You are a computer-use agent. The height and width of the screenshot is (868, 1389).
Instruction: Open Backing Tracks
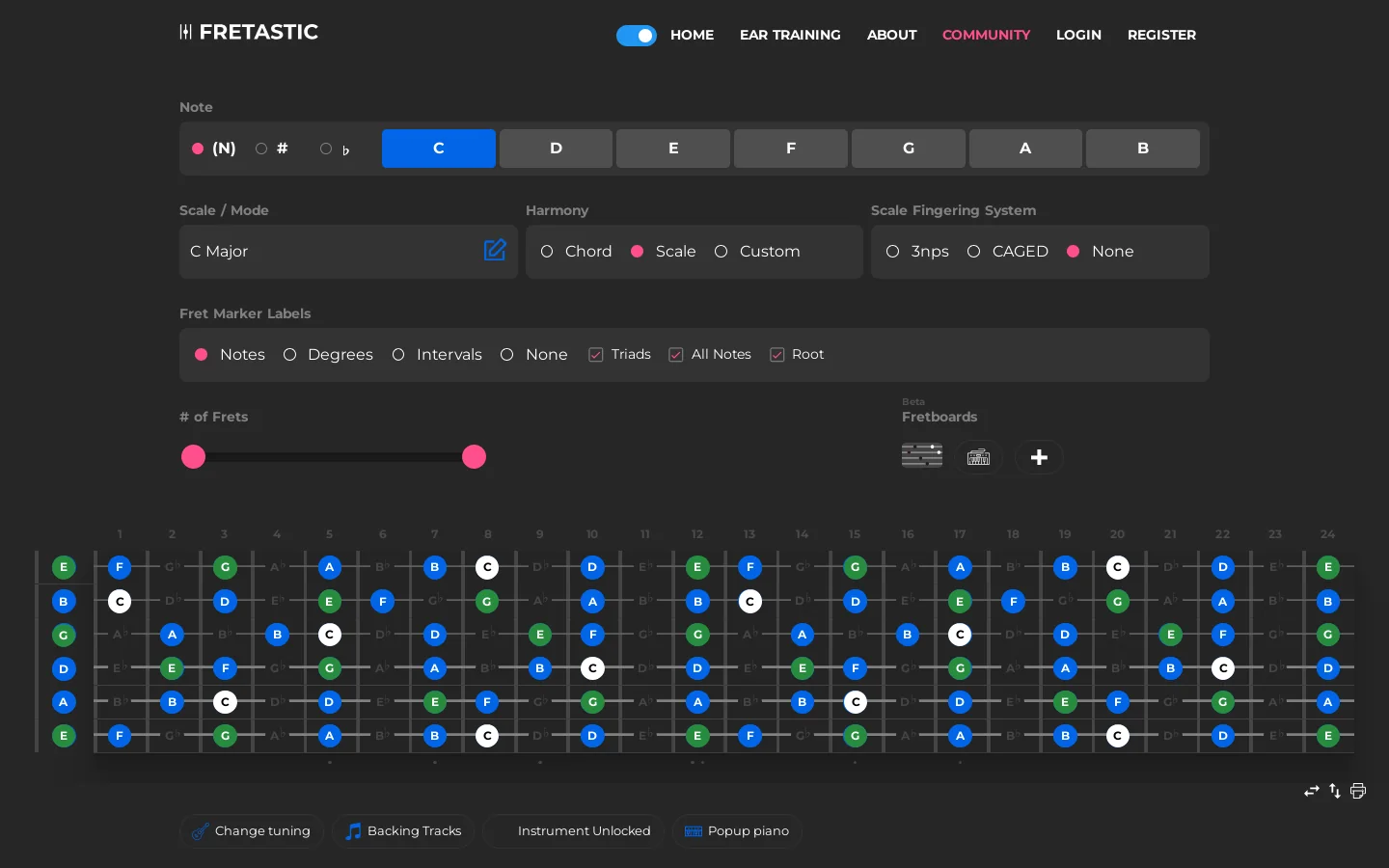pyautogui.click(x=403, y=831)
